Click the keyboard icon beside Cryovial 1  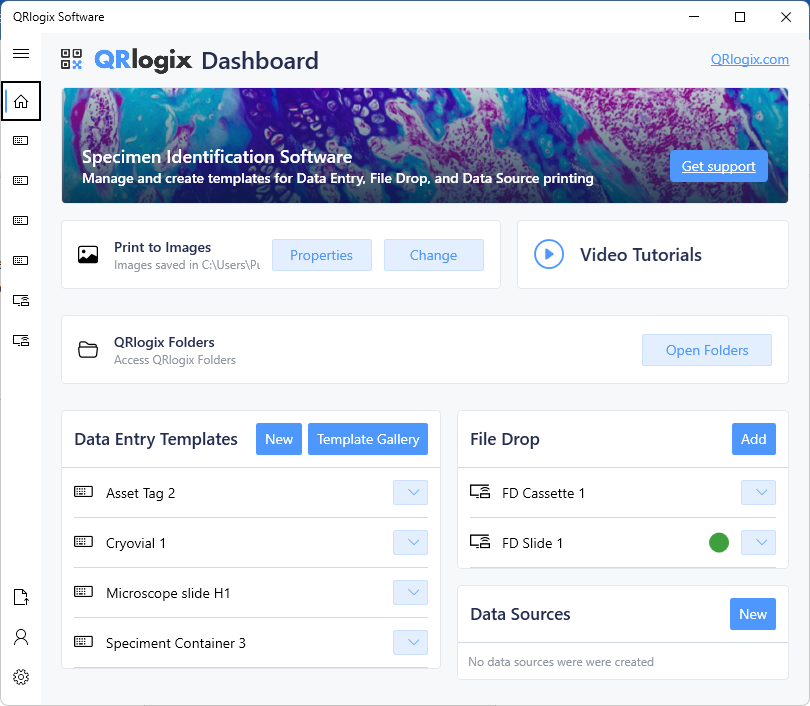coord(83,542)
